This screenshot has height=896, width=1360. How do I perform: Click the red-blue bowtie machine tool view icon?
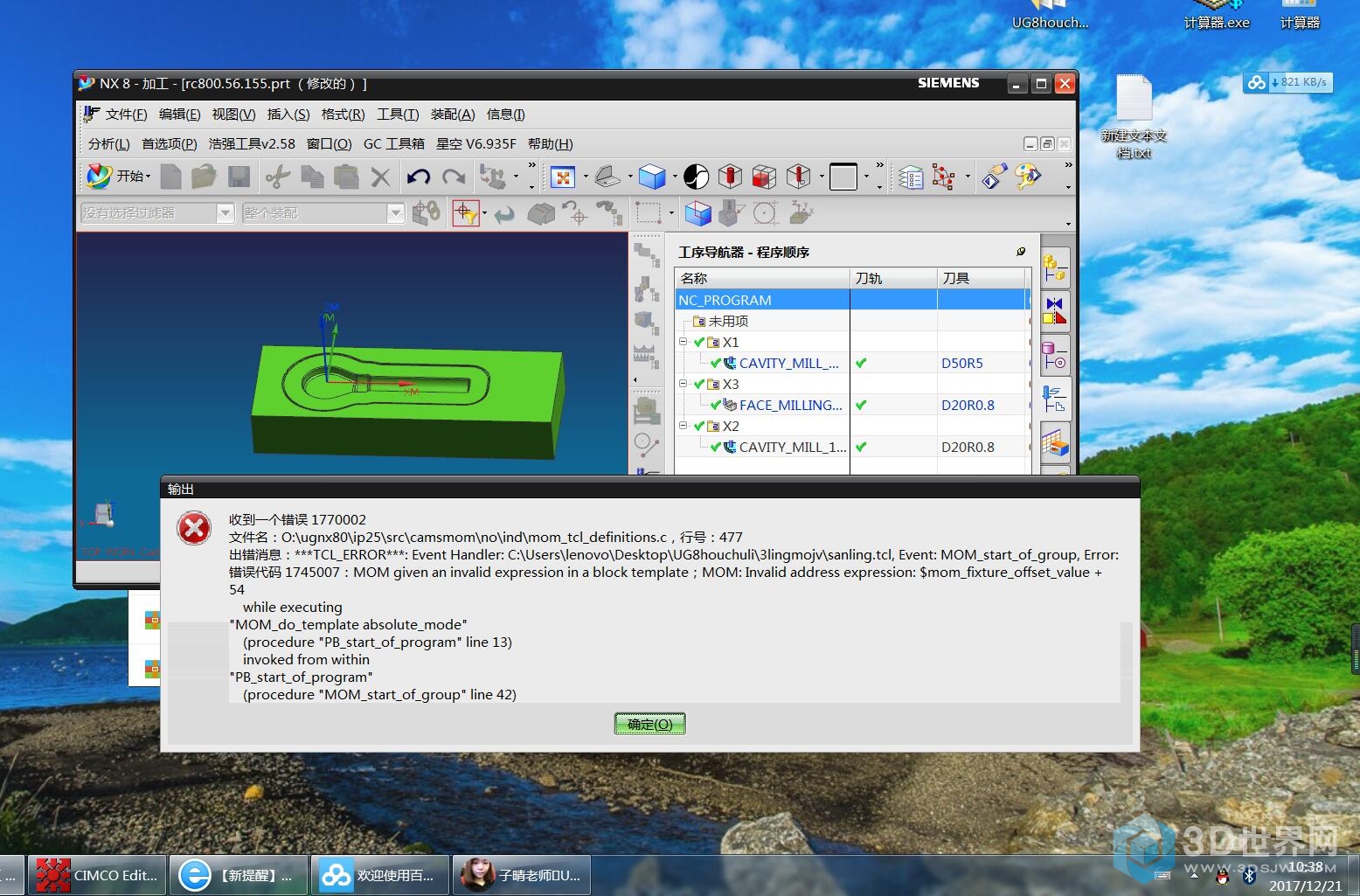coord(1055,309)
